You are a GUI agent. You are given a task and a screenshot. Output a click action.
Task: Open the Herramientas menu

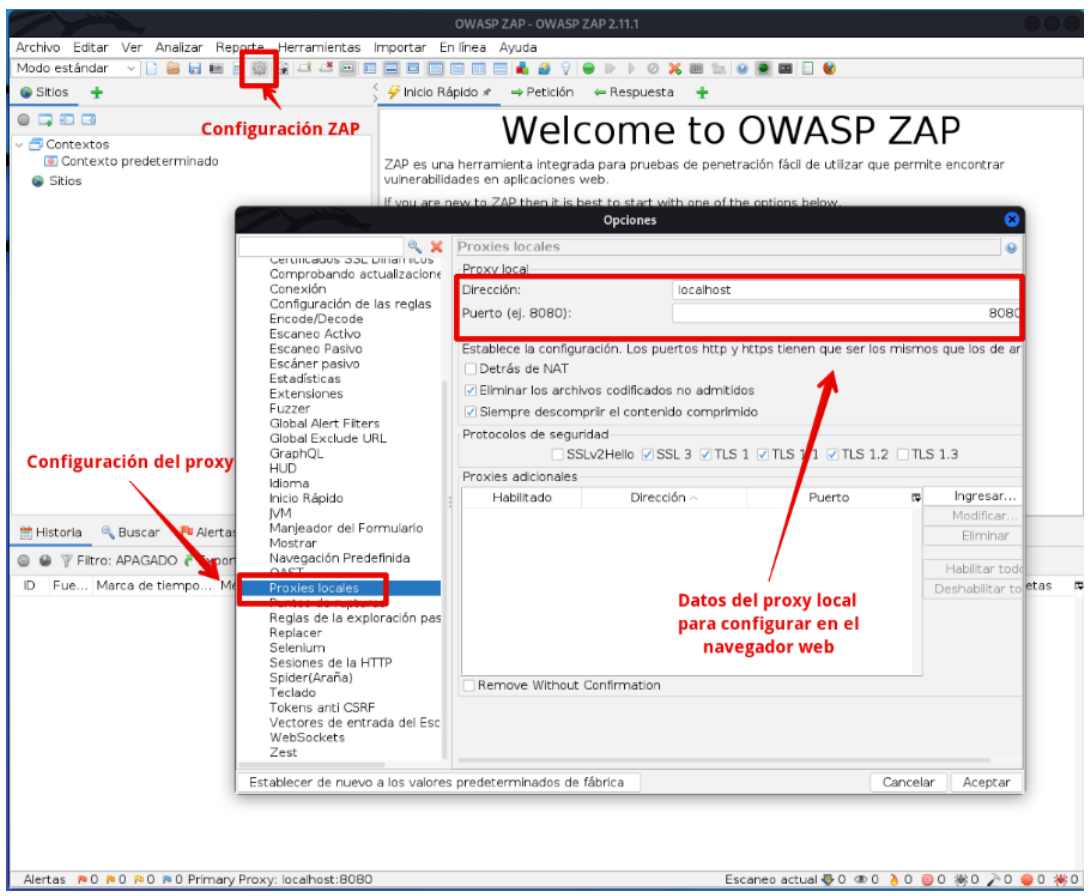tap(319, 47)
